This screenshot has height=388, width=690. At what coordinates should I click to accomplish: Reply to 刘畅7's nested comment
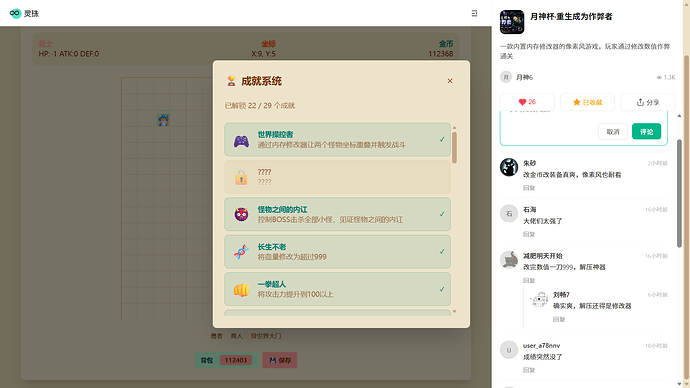558,319
